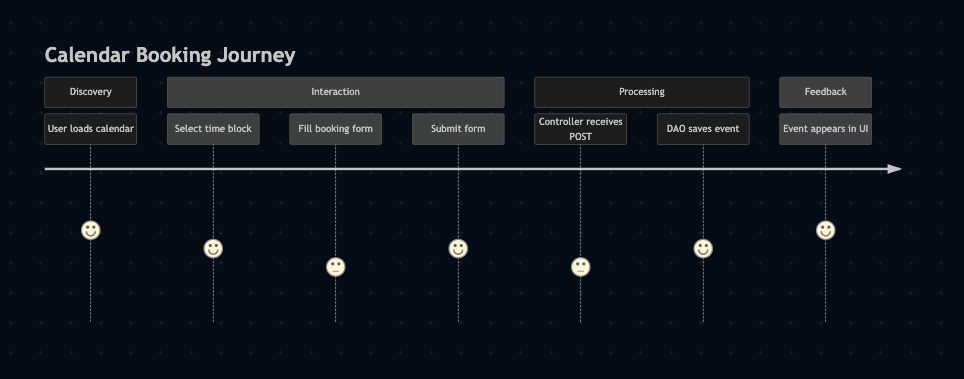Screen dimensions: 964x379
Task: Click the neutral face under Fill booking form
Action: tap(336, 267)
